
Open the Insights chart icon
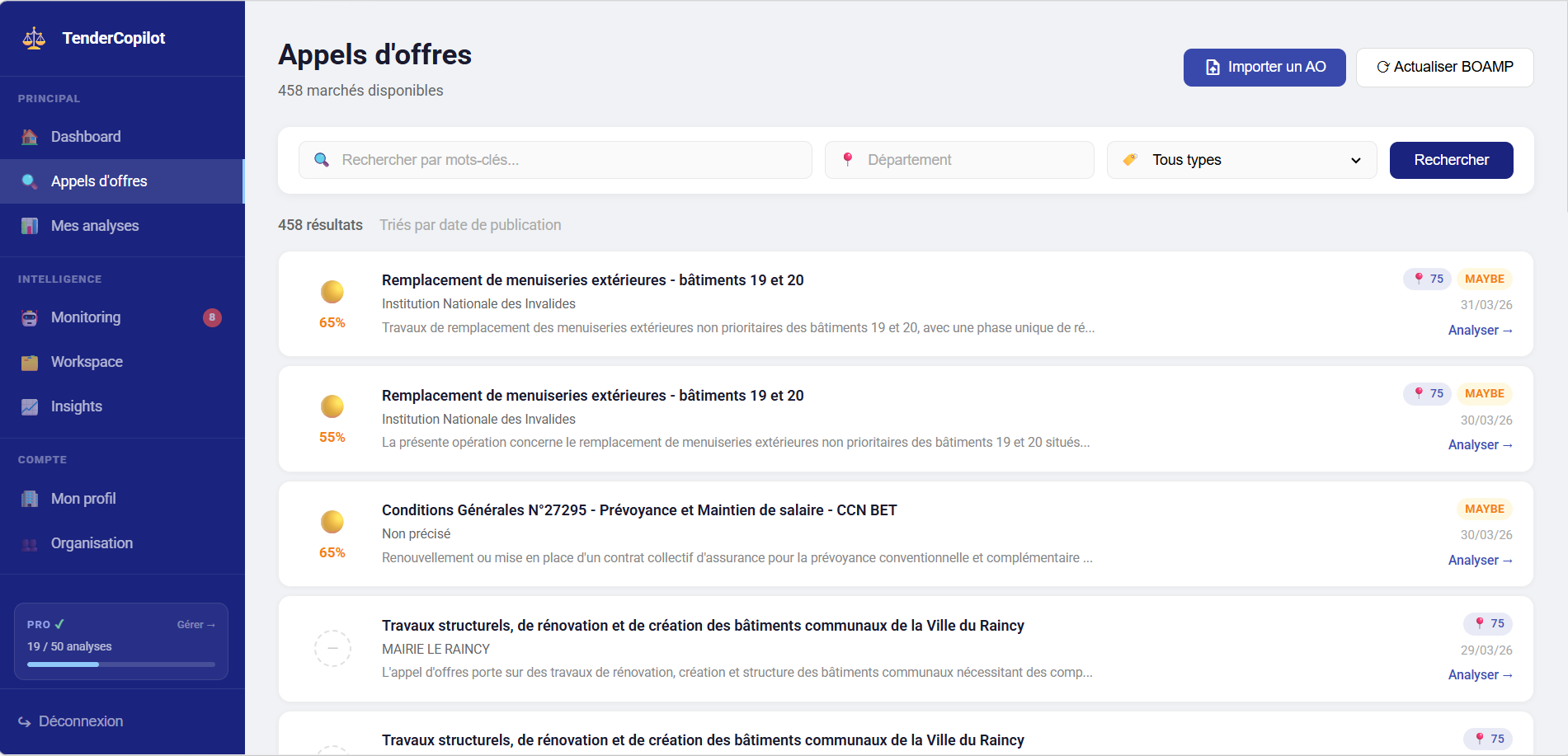pyautogui.click(x=30, y=406)
